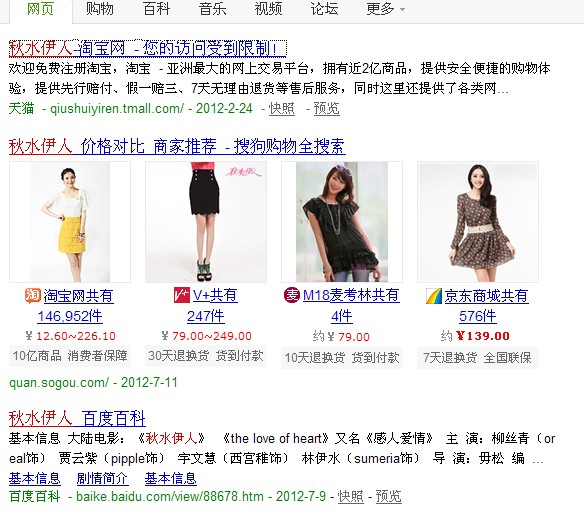Open black skirt product thumbnail
584x516 pixels.
click(206, 222)
